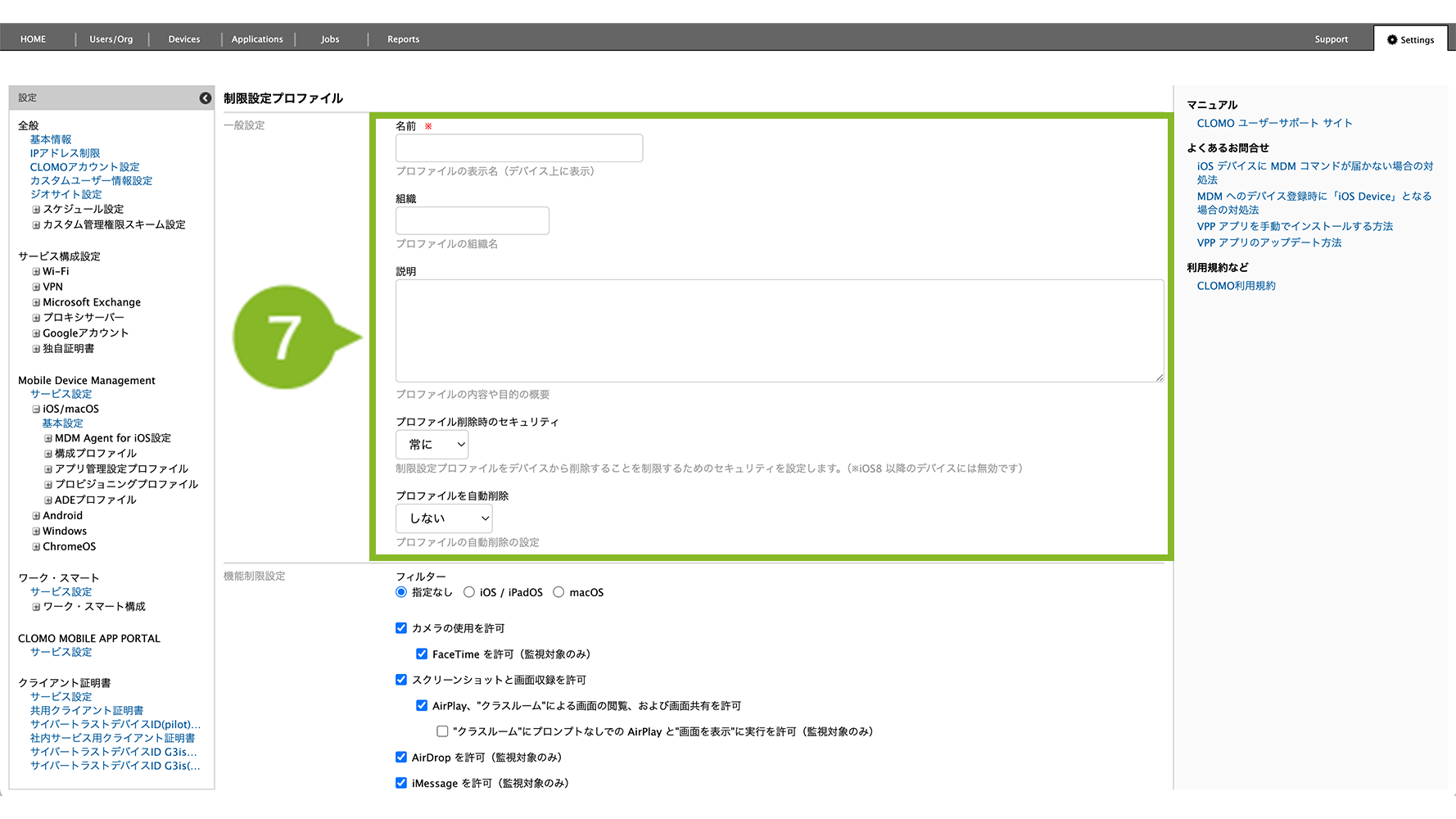1456x819 pixels.
Task: Select the macOS filter radio button
Action: click(558, 592)
